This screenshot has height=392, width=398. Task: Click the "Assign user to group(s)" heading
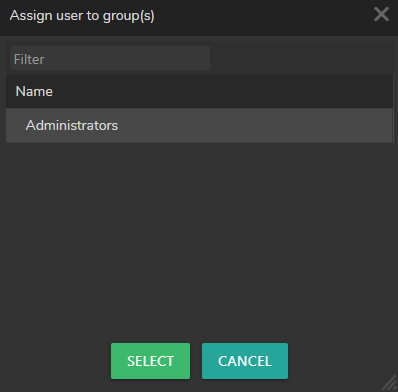coord(82,16)
